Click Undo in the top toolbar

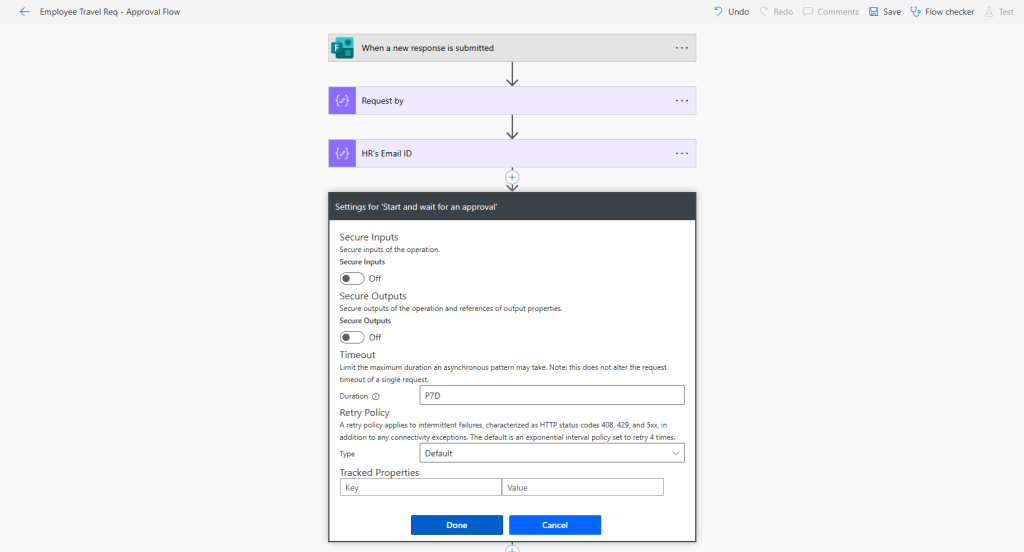pos(731,12)
